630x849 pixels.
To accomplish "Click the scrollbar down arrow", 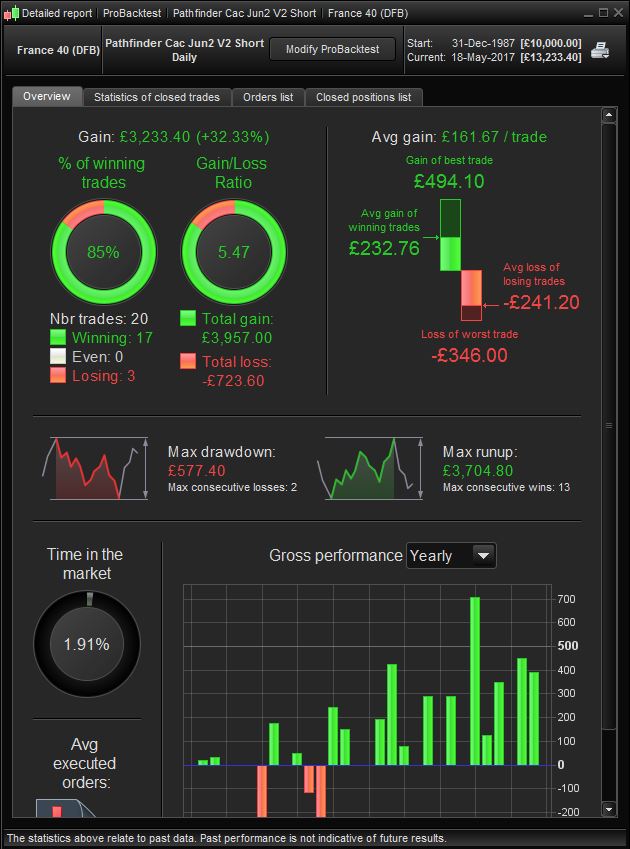I will [x=609, y=809].
